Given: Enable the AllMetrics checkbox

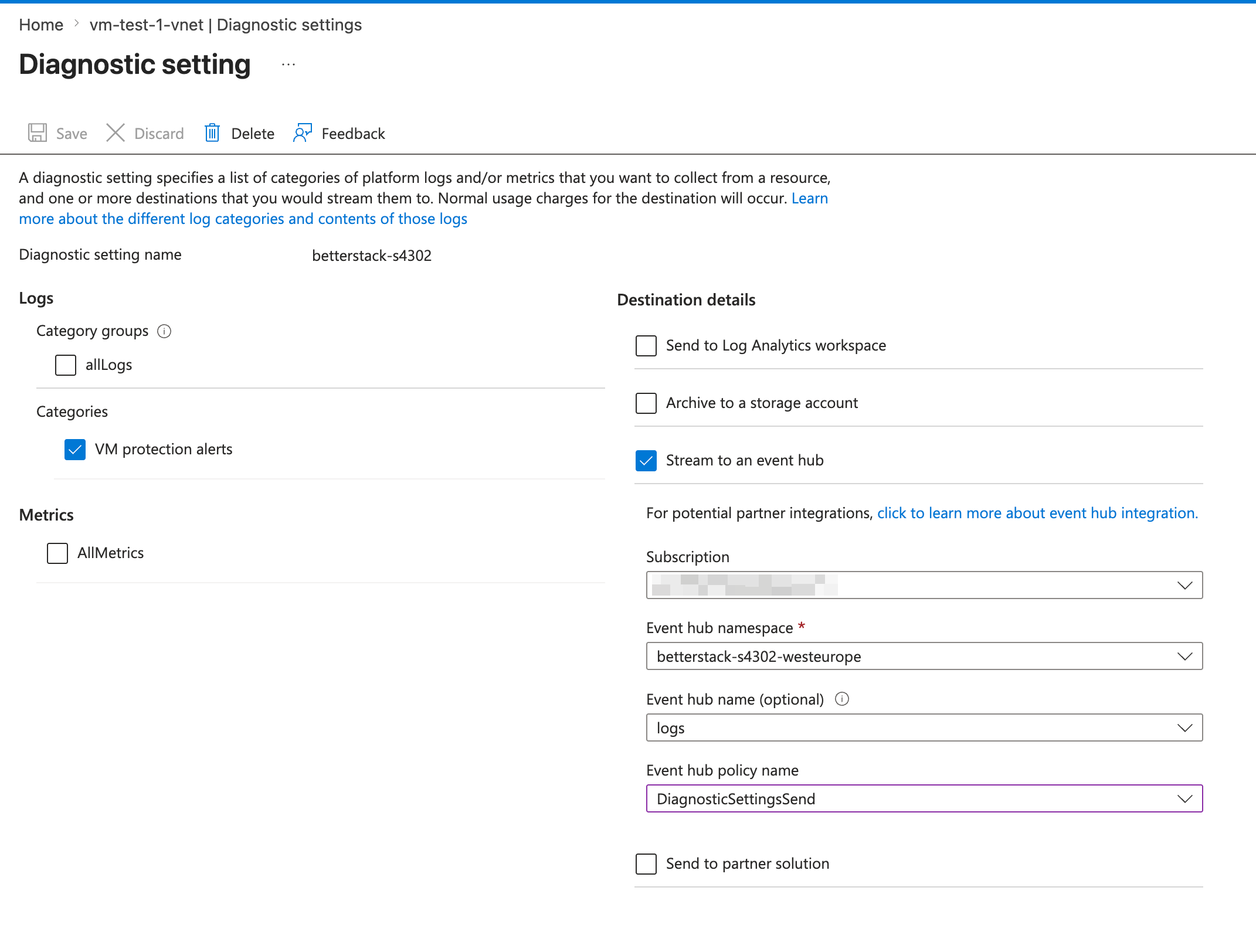Looking at the screenshot, I should coord(57,553).
